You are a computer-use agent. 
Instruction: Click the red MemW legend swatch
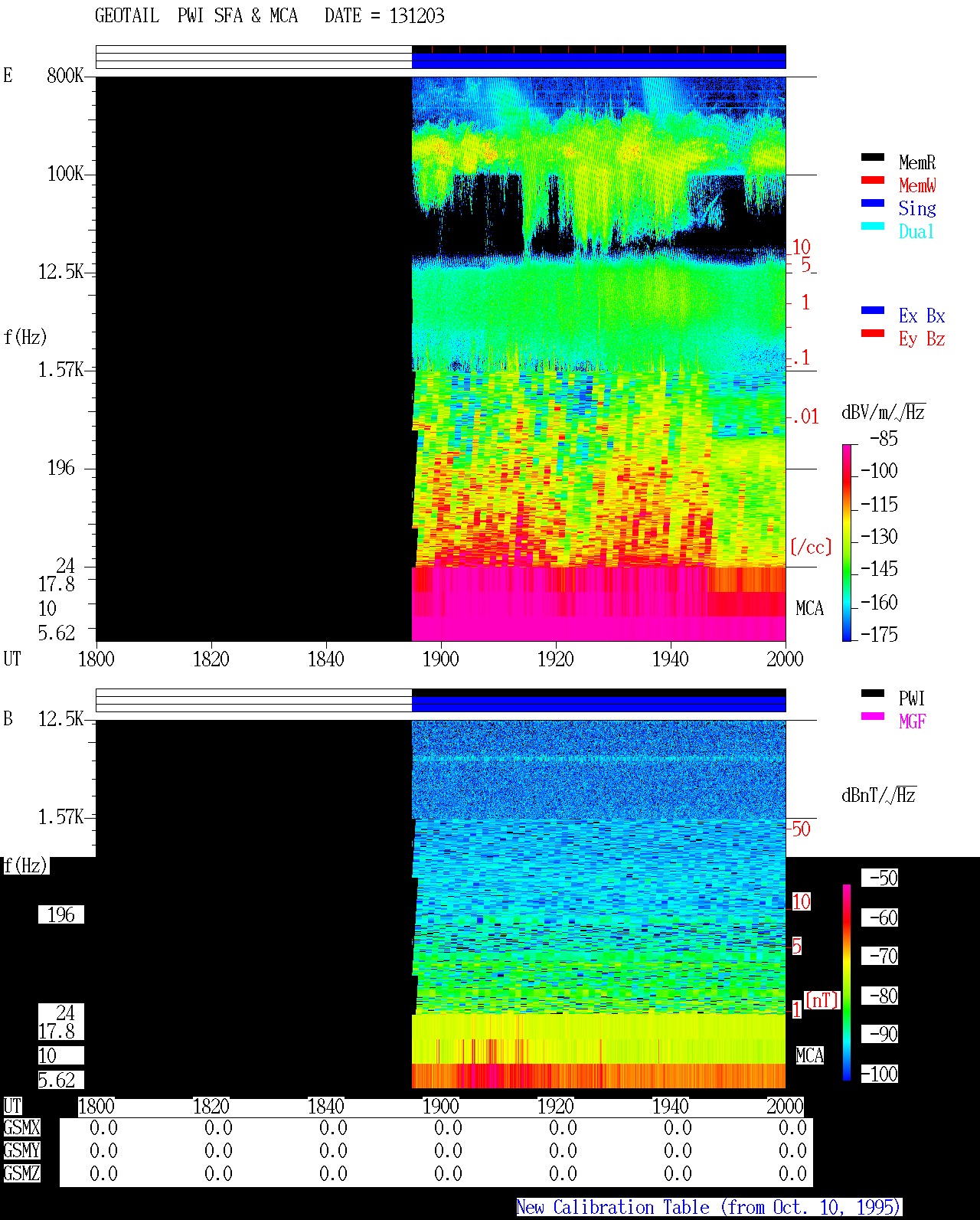(x=872, y=180)
